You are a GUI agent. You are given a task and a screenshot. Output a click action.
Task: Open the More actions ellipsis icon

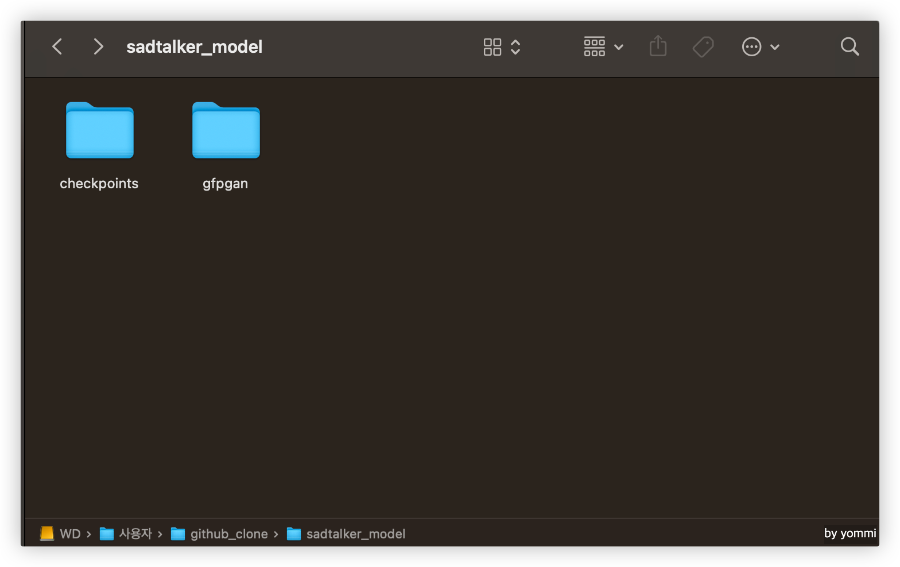(751, 46)
